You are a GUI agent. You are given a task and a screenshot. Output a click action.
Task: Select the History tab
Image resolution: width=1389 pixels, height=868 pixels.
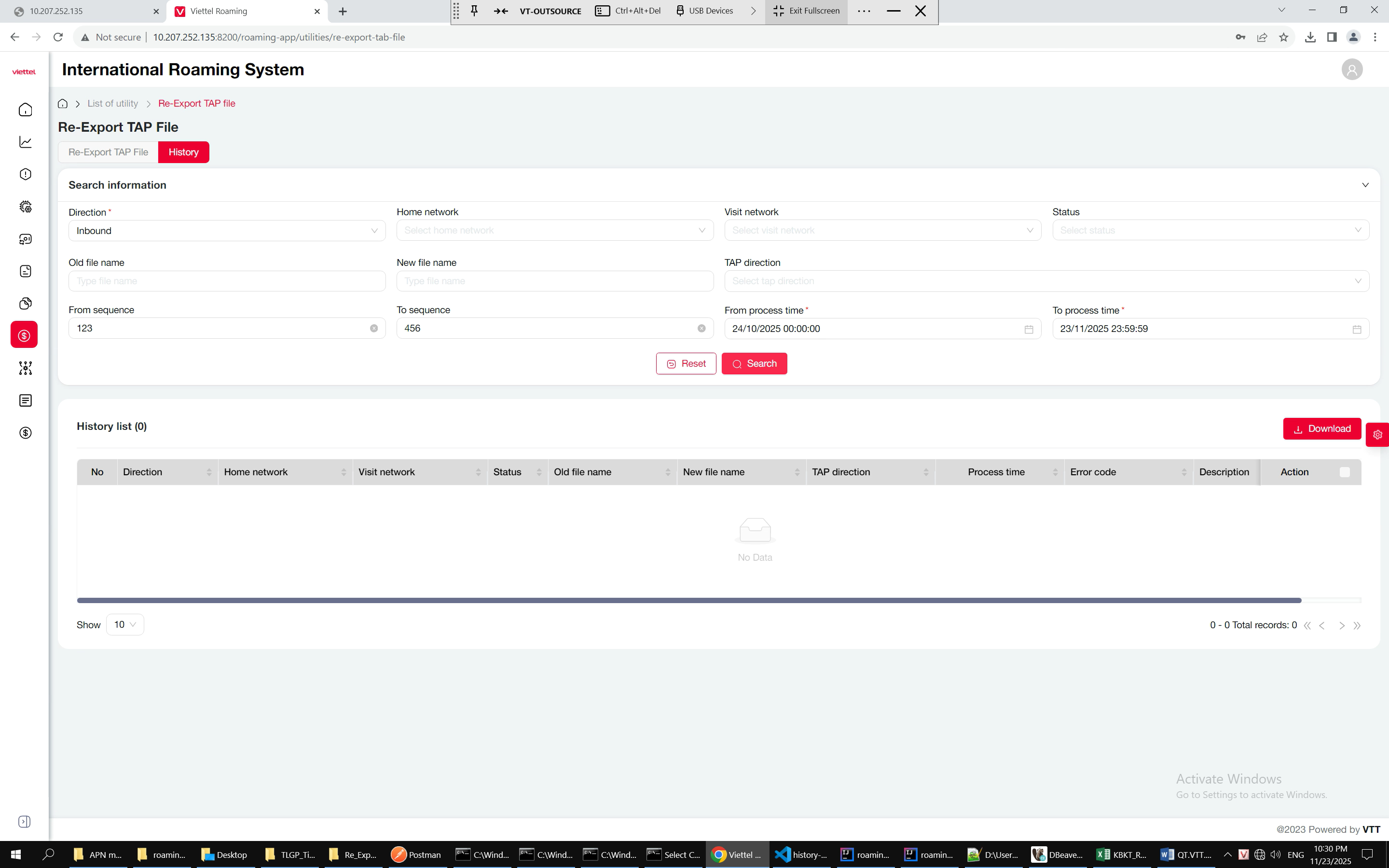pos(184,152)
